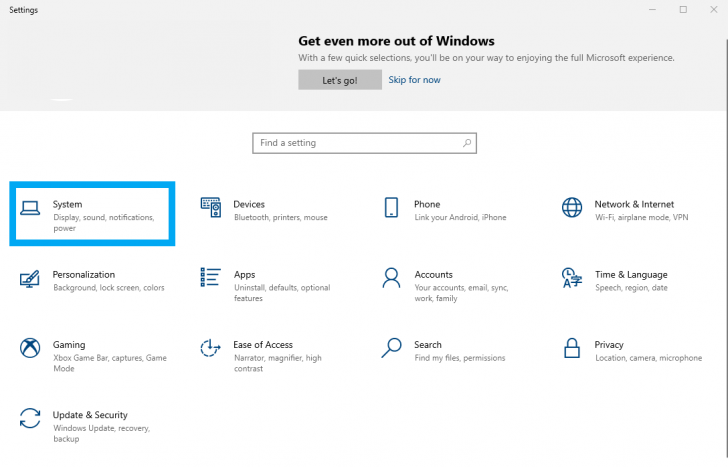Maximize the Settings window
This screenshot has height=467, width=728.
683,9
